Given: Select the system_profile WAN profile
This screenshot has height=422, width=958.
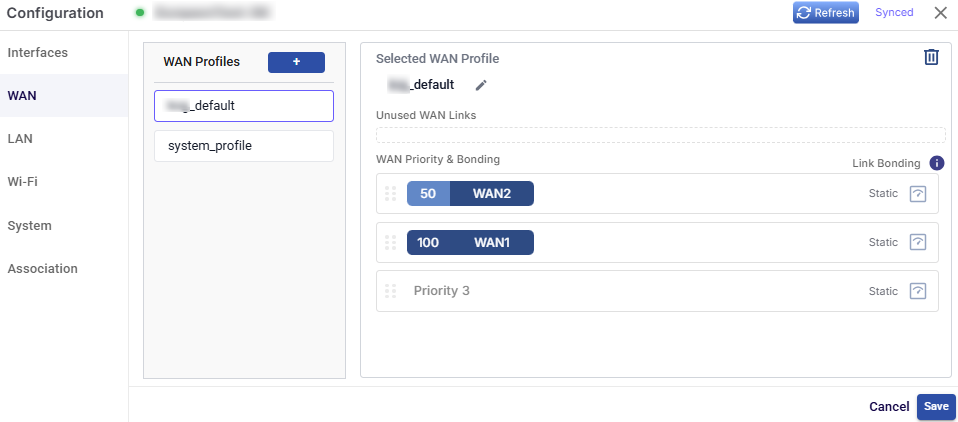Looking at the screenshot, I should pos(244,146).
